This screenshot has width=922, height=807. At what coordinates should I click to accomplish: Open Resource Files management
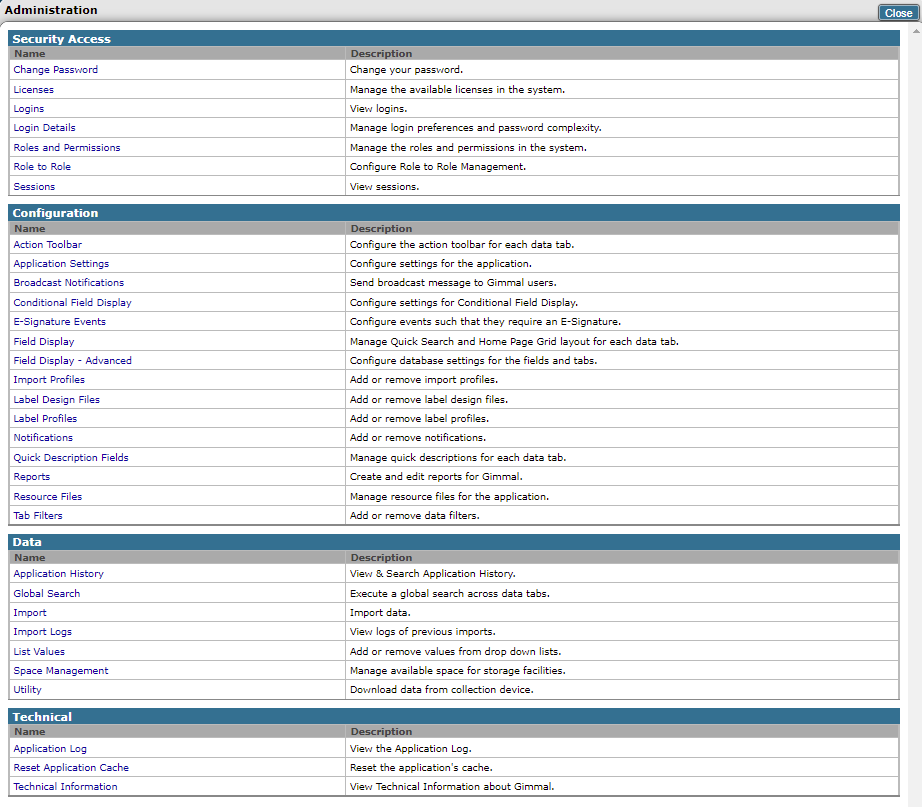[47, 497]
